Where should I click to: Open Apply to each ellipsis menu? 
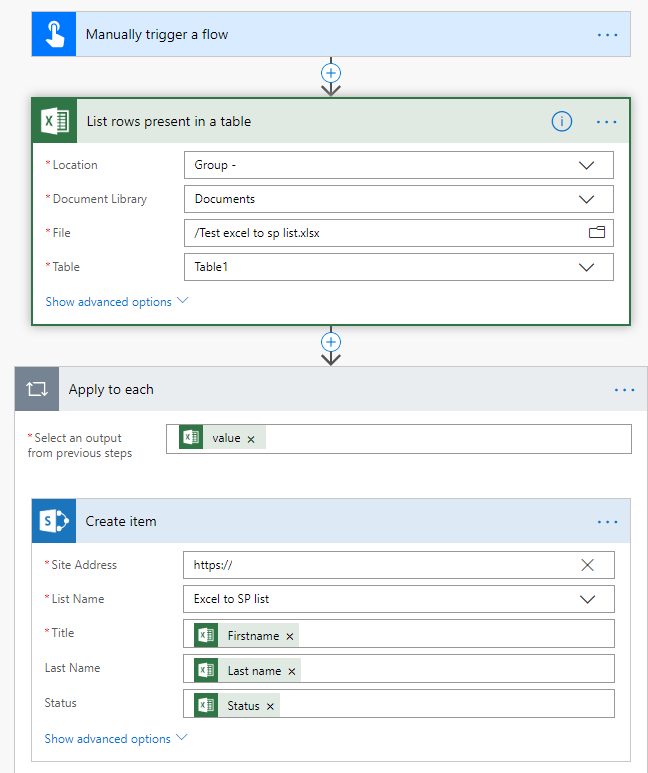click(x=624, y=390)
